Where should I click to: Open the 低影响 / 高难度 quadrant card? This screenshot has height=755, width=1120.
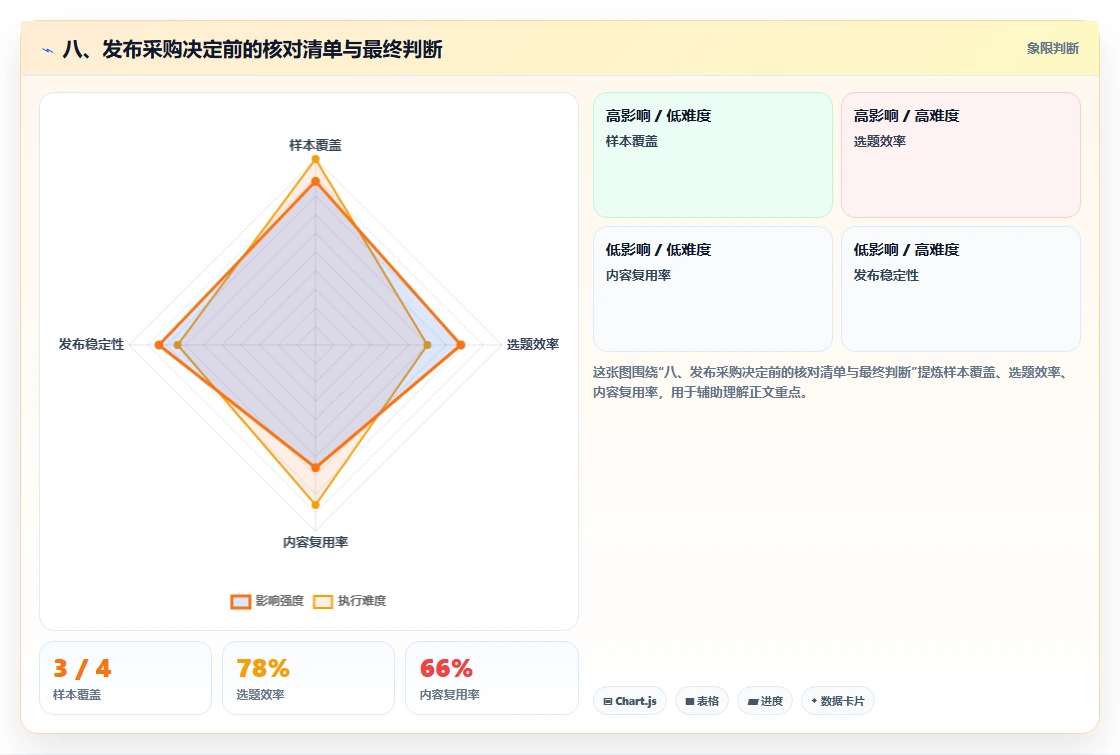(x=961, y=289)
